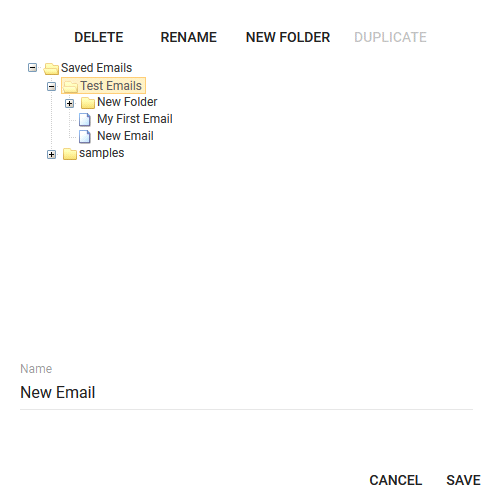Image resolution: width=492 pixels, height=497 pixels.
Task: Click the Saved Emails folder icon
Action: [51, 69]
